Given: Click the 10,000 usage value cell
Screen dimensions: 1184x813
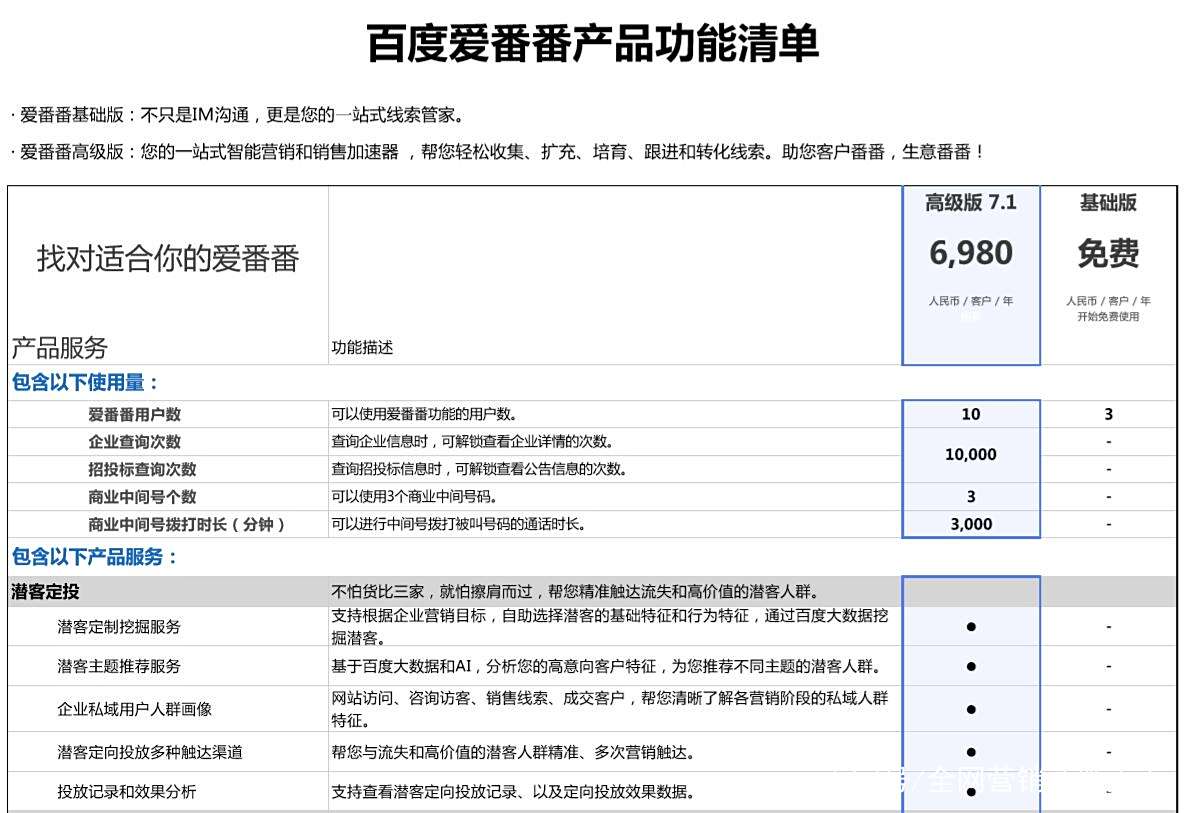Looking at the screenshot, I should tap(970, 455).
